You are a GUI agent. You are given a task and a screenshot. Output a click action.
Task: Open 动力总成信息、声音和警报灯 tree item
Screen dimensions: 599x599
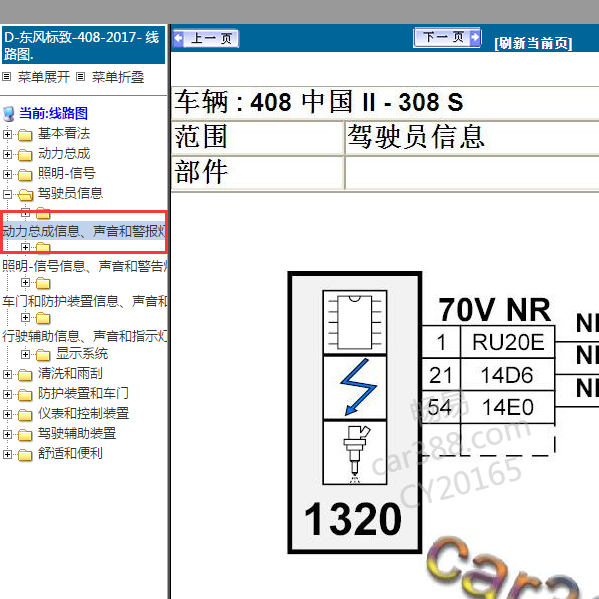tap(84, 231)
